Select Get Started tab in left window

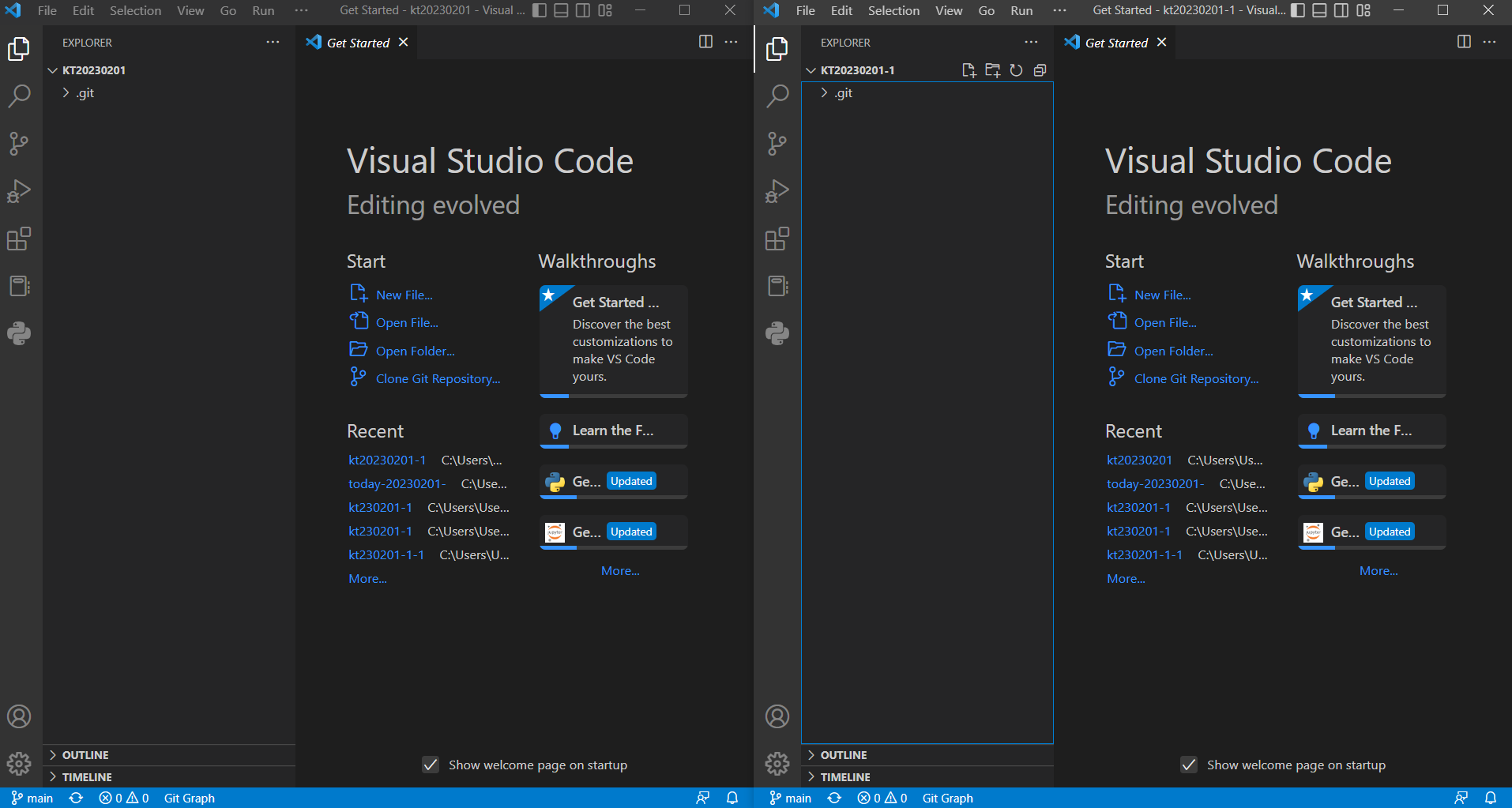tap(358, 43)
